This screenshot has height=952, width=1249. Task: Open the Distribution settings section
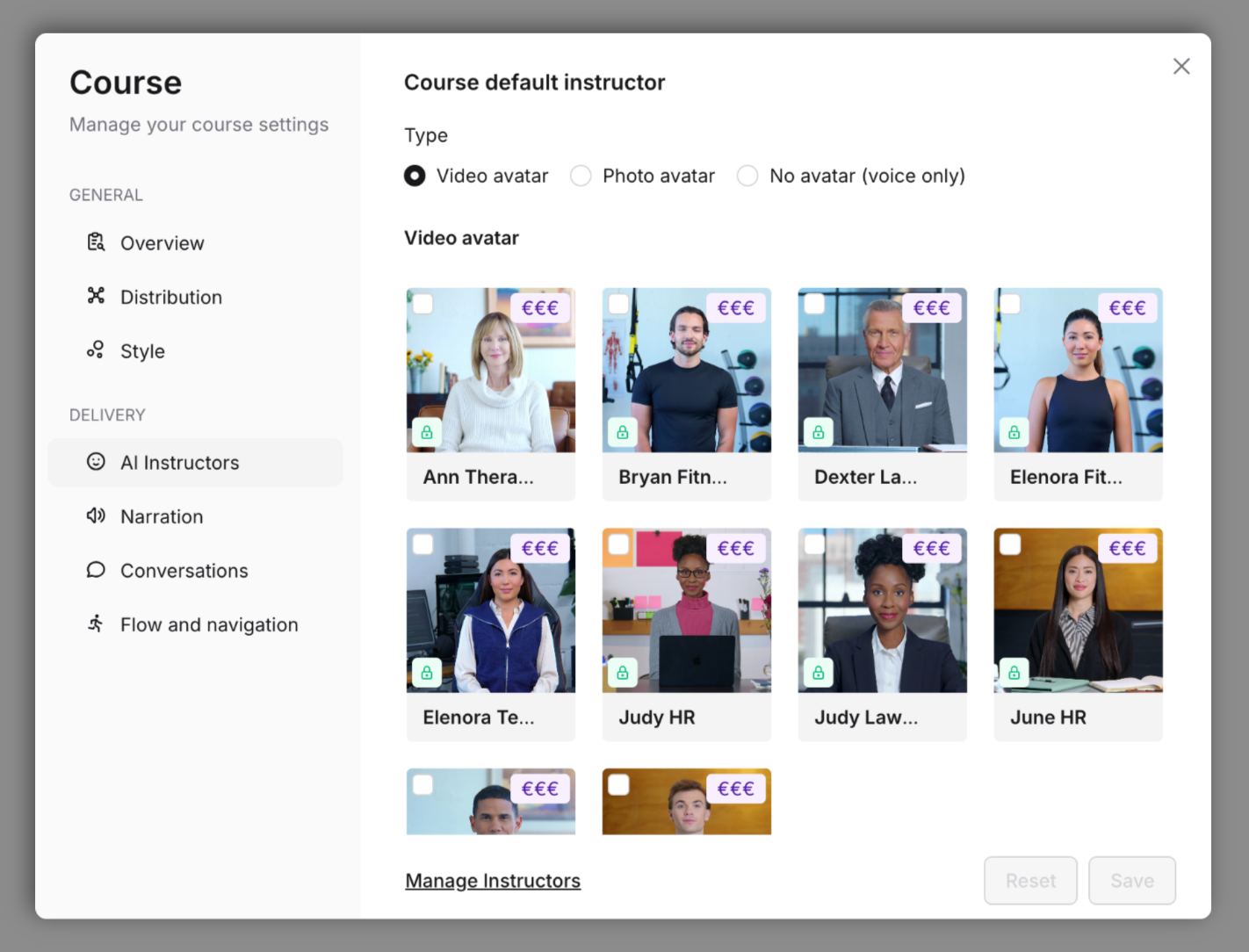click(x=170, y=297)
